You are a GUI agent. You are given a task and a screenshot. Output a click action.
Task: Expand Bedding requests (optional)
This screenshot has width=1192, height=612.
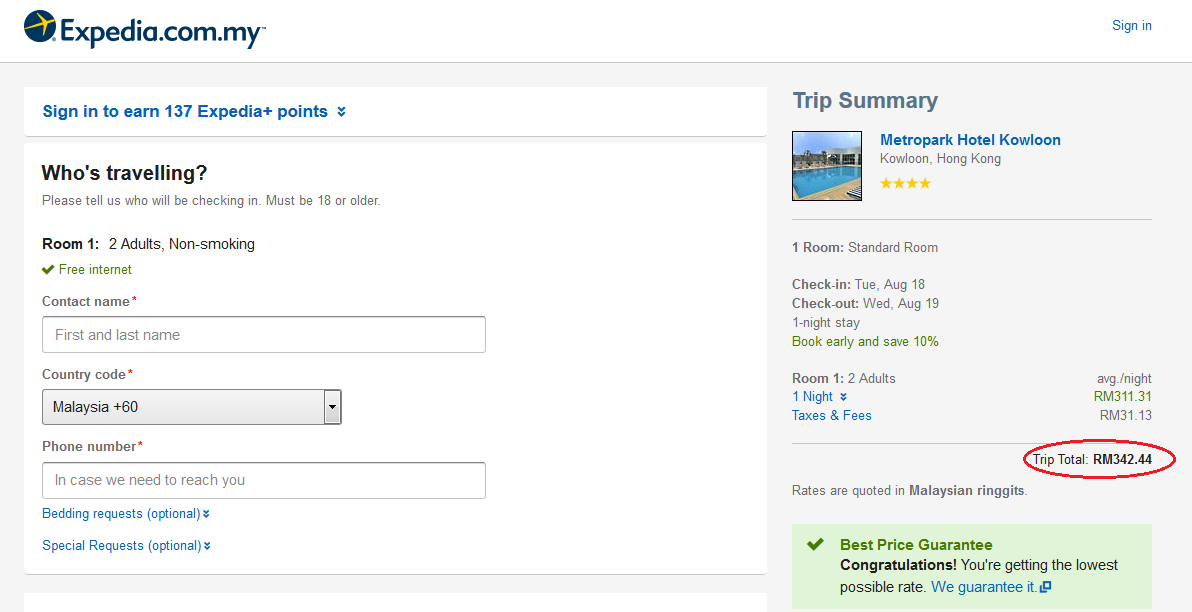(x=126, y=514)
